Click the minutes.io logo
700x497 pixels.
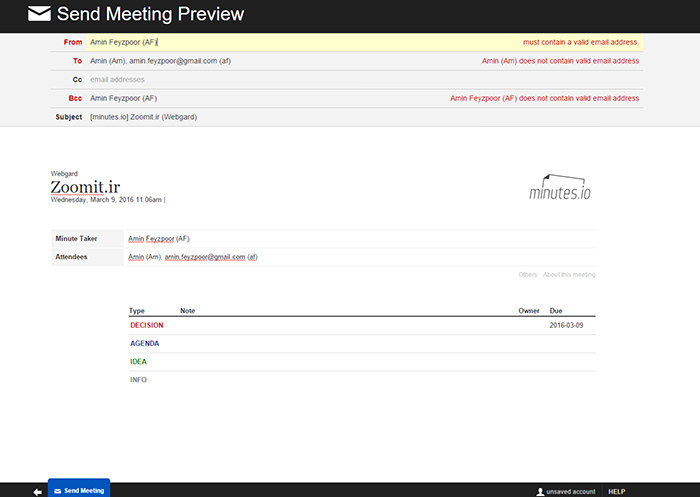(x=560, y=187)
